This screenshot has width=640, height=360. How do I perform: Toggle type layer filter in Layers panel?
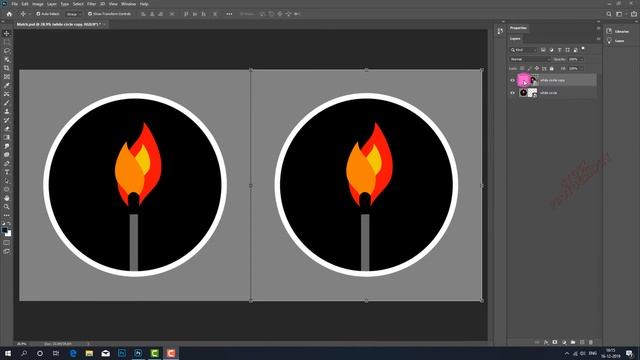560,50
